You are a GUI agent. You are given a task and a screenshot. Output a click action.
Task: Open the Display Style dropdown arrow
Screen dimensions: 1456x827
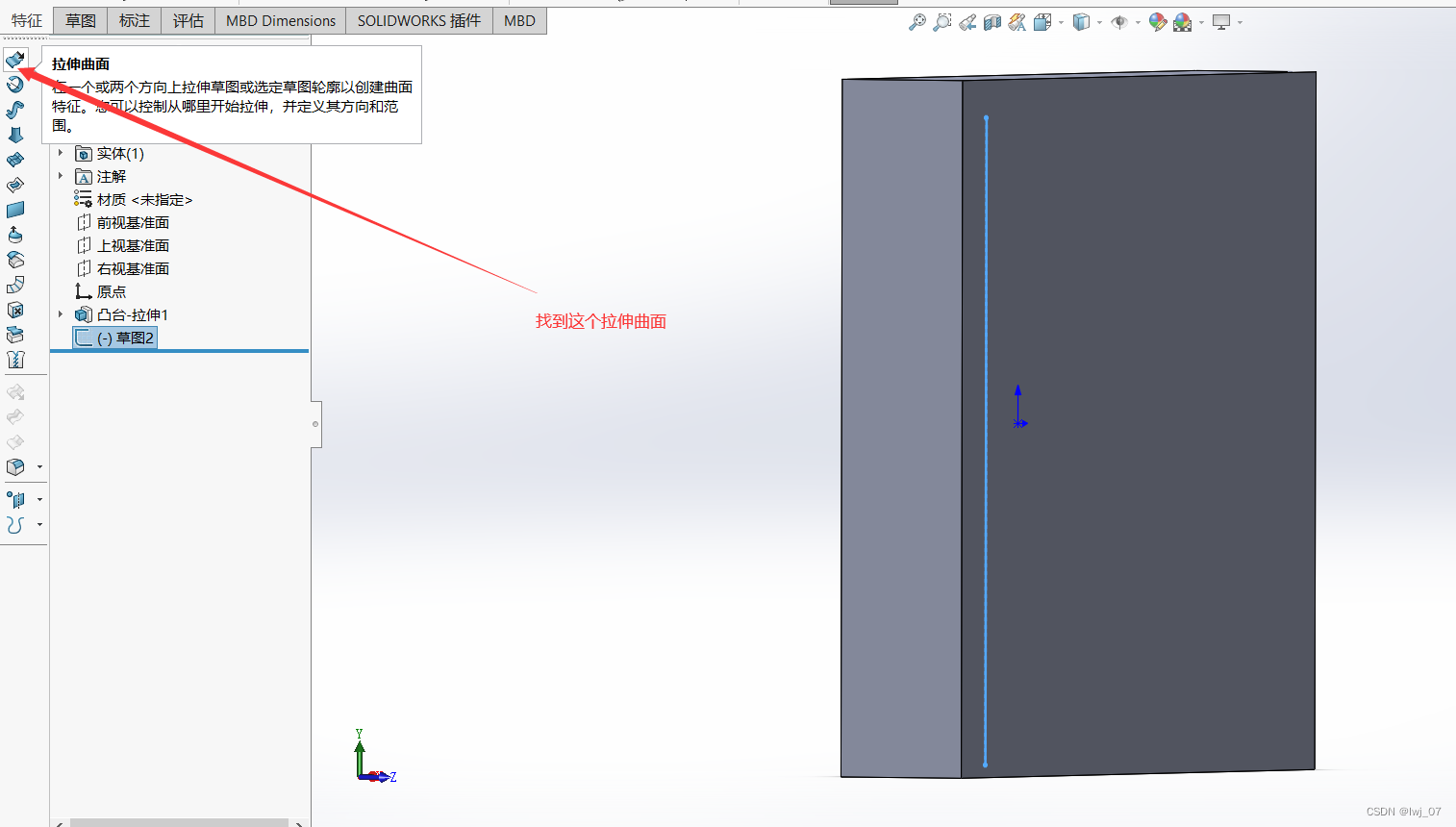(1099, 22)
